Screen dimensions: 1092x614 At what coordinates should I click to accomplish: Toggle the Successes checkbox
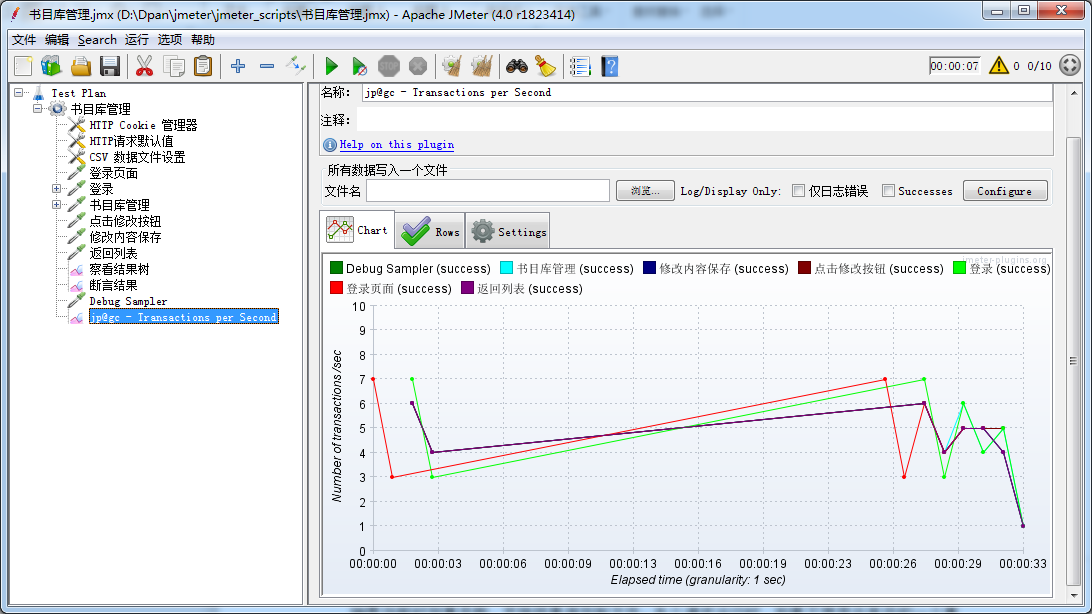(x=888, y=191)
